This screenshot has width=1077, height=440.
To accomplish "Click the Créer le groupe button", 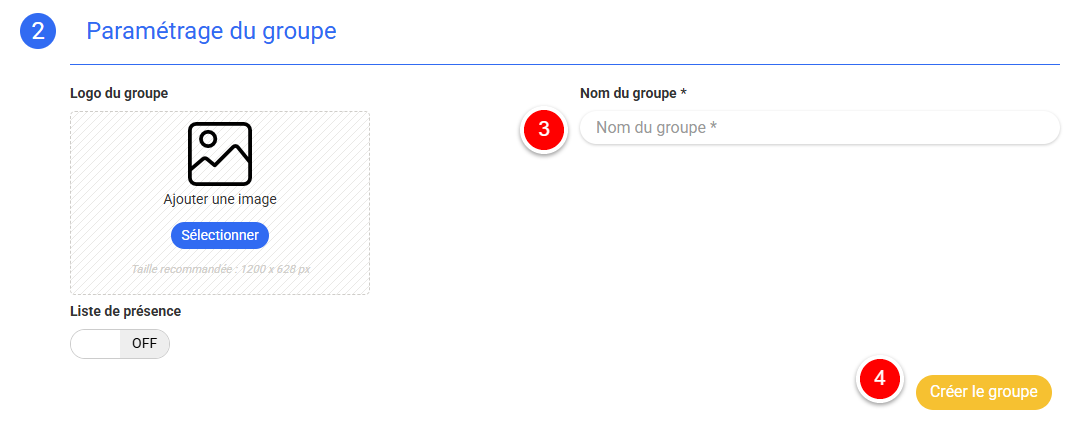I will click(x=983, y=392).
